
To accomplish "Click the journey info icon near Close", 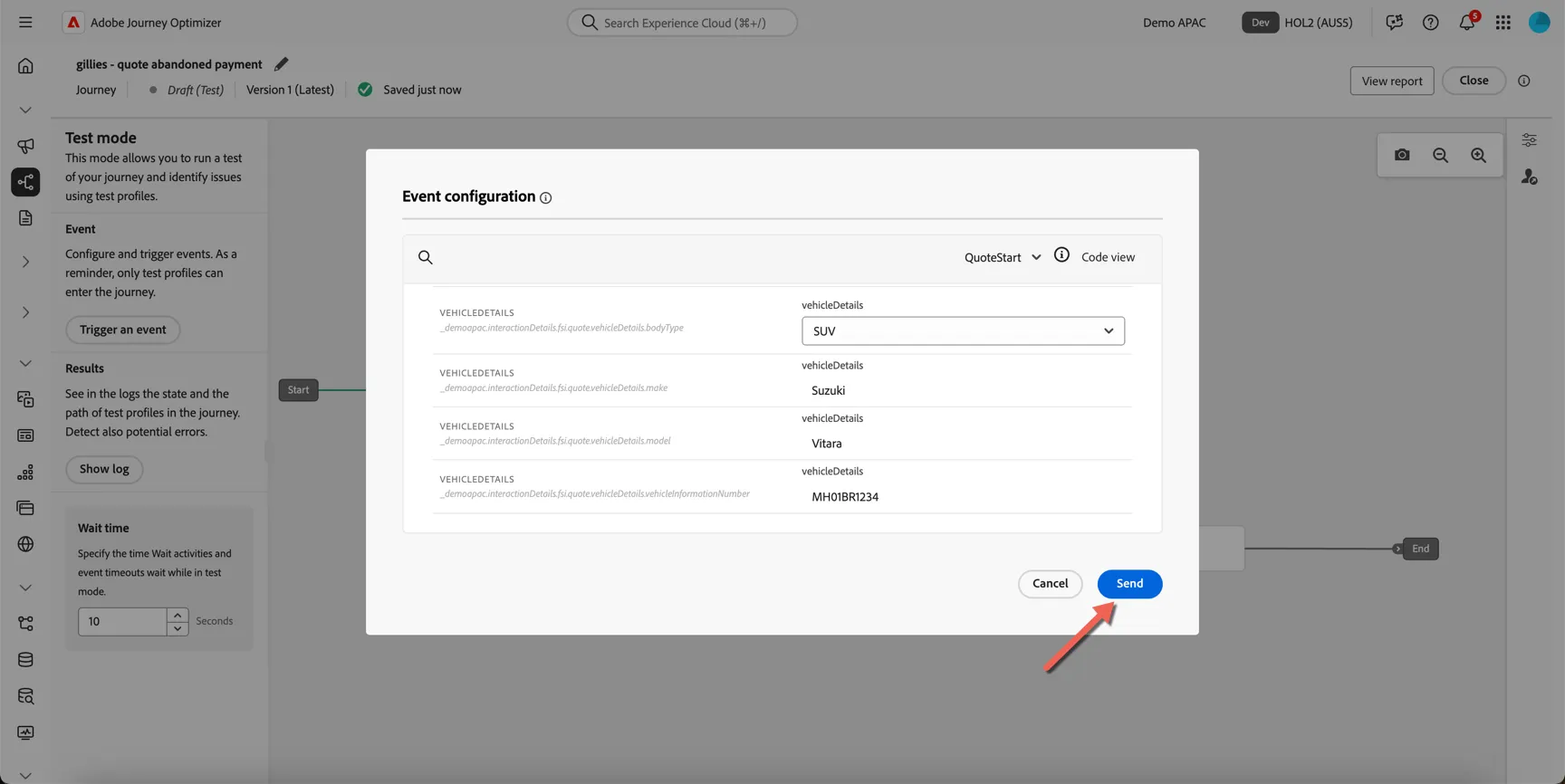I will (x=1524, y=81).
